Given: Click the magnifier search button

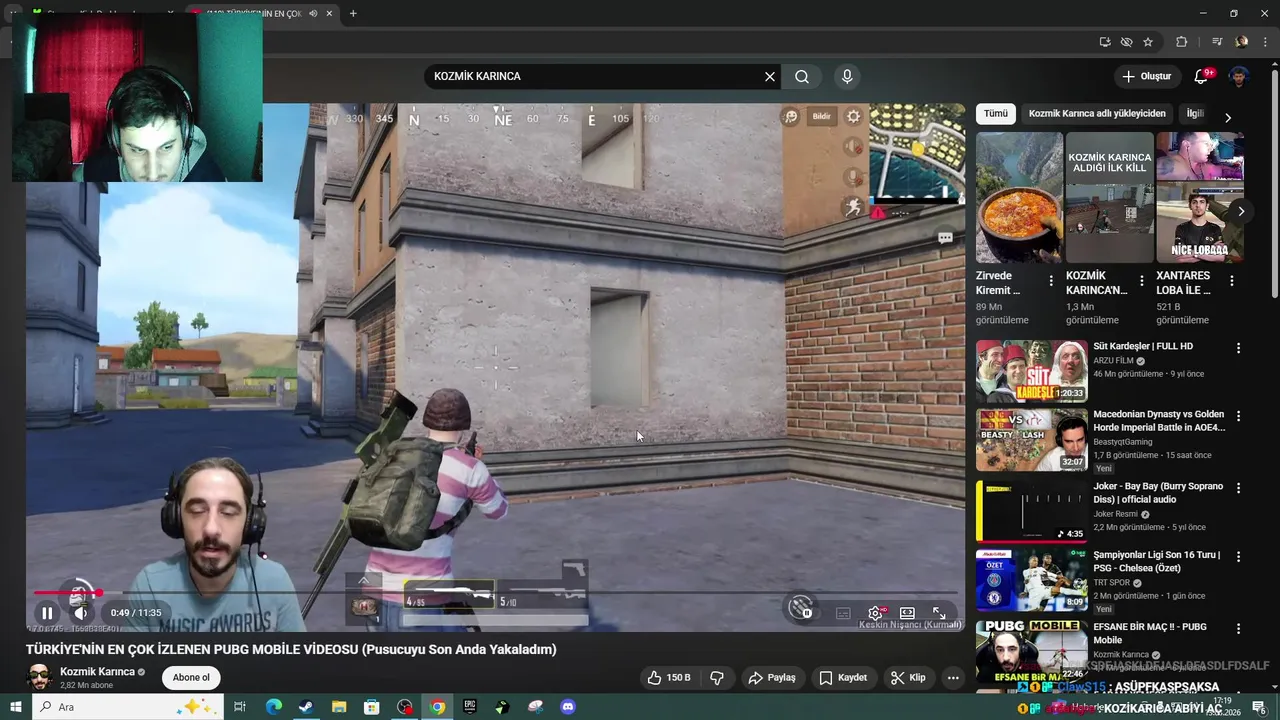Looking at the screenshot, I should coord(802,76).
